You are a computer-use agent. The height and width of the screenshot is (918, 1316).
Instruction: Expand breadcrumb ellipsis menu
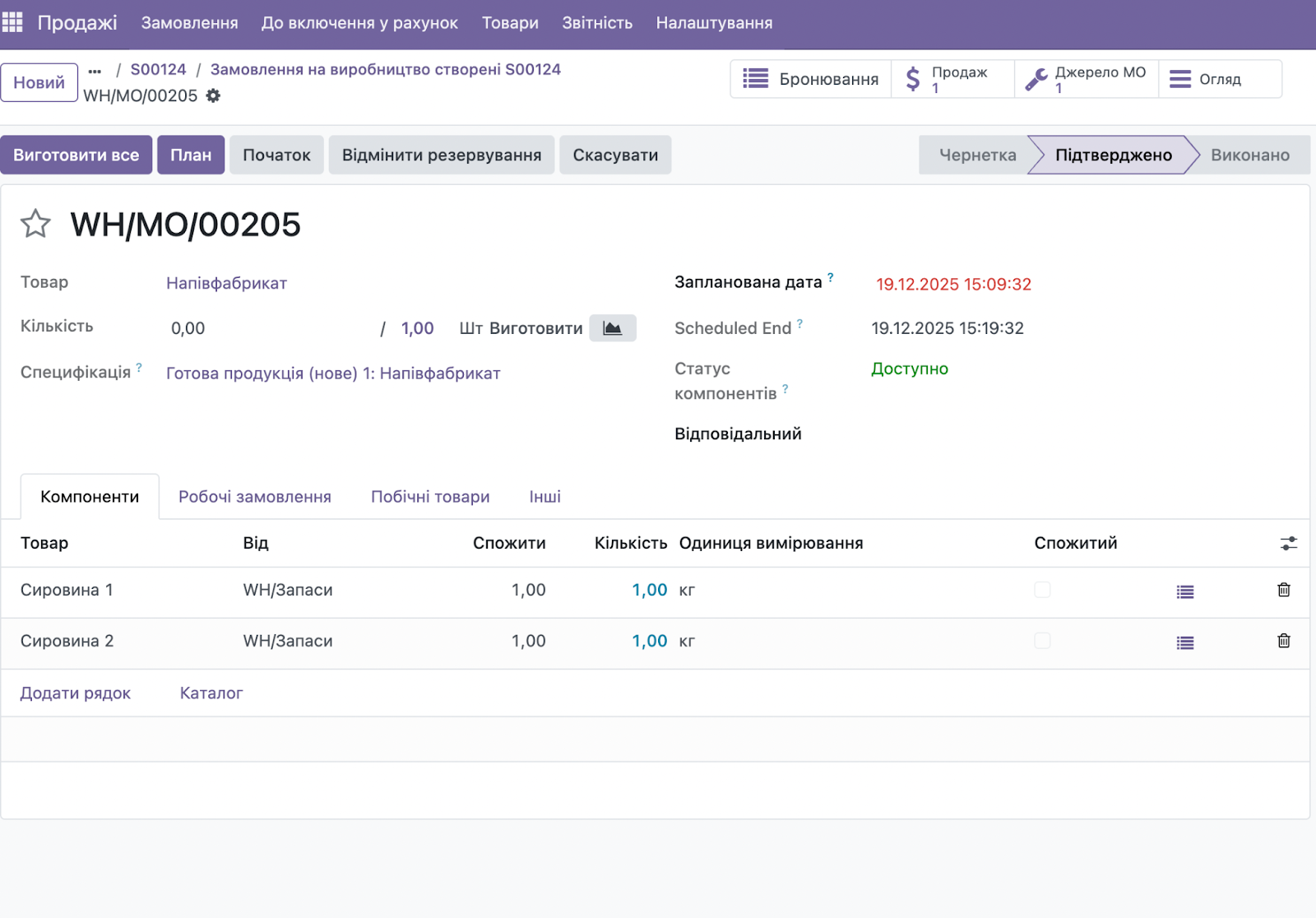click(x=95, y=71)
